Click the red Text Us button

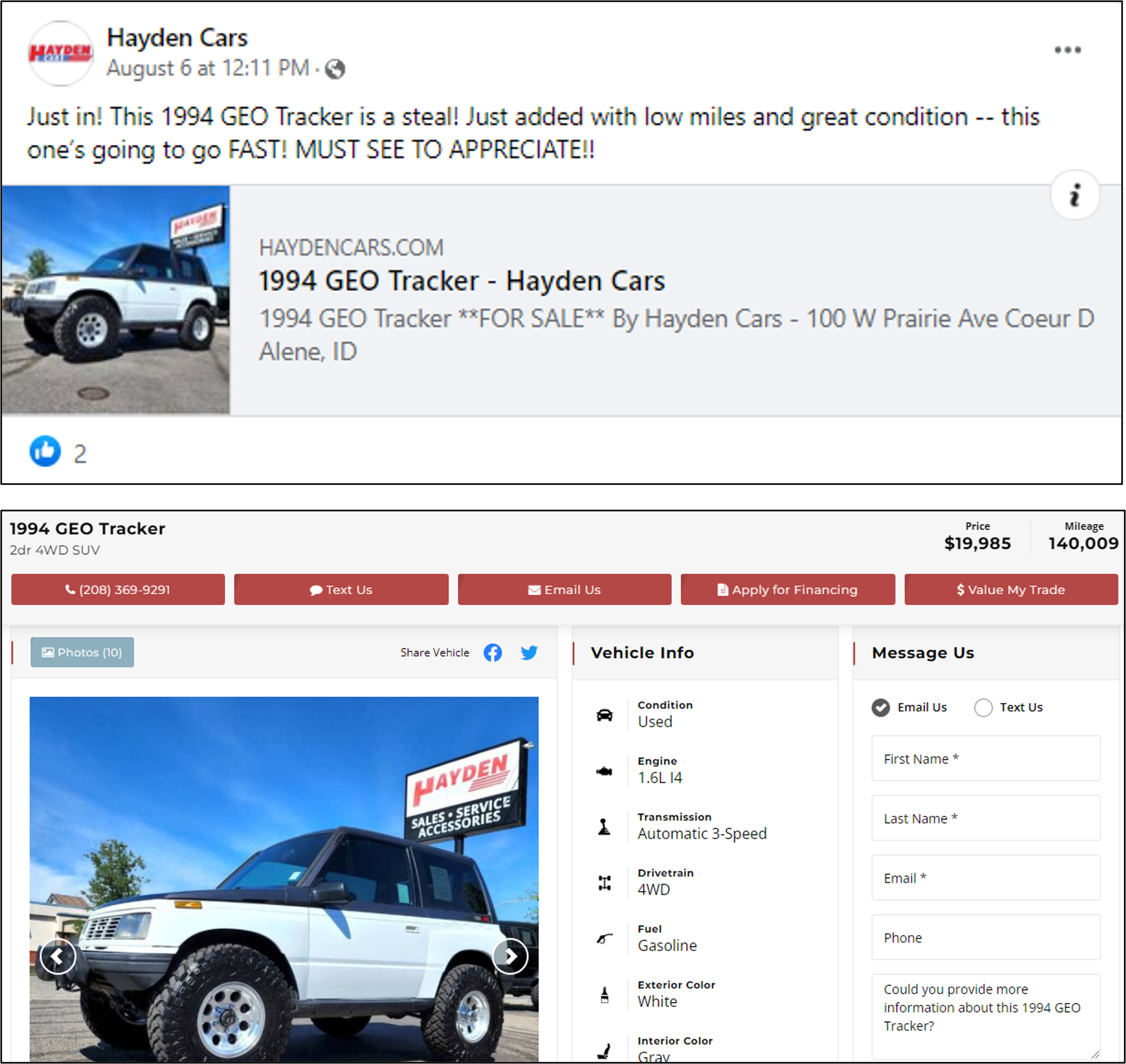click(x=342, y=589)
